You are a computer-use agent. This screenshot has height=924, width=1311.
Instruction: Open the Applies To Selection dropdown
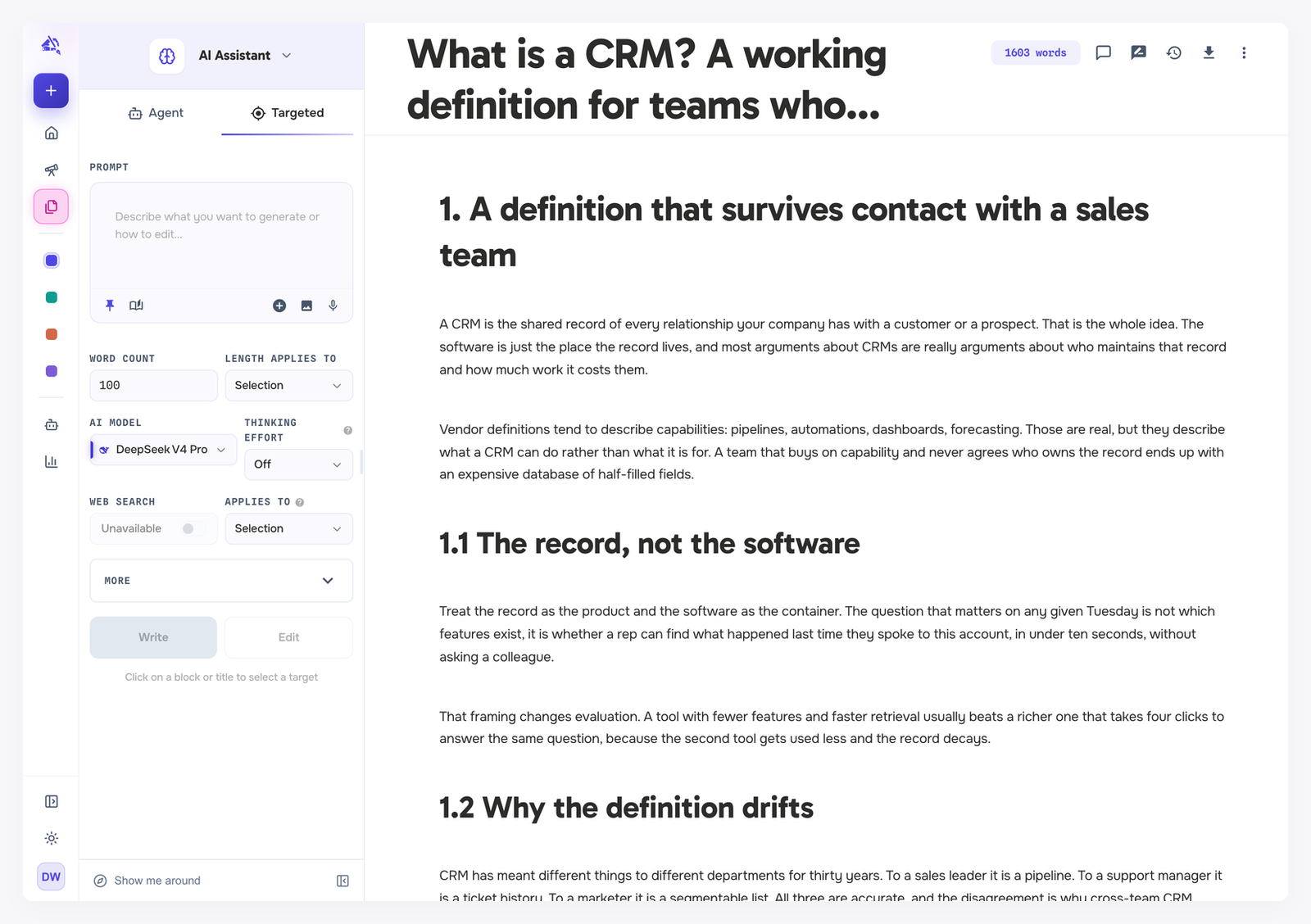click(x=288, y=529)
